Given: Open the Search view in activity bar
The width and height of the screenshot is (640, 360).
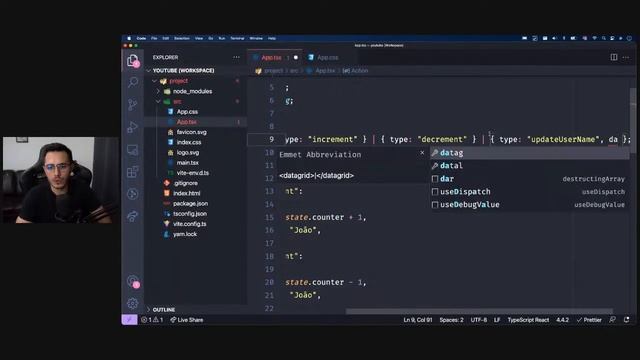Looking at the screenshot, I should [133, 82].
